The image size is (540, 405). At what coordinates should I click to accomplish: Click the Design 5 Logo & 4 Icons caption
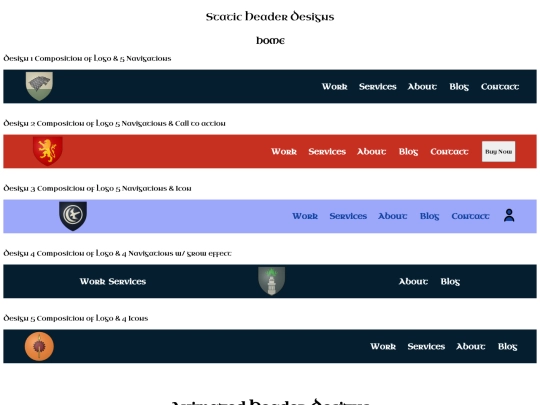pos(75,318)
